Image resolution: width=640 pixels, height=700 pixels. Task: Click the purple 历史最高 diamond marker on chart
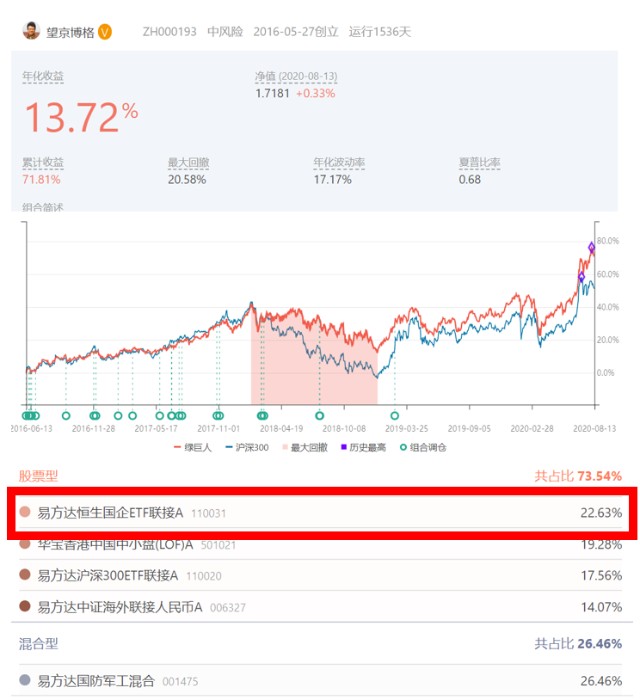pyautogui.click(x=591, y=247)
